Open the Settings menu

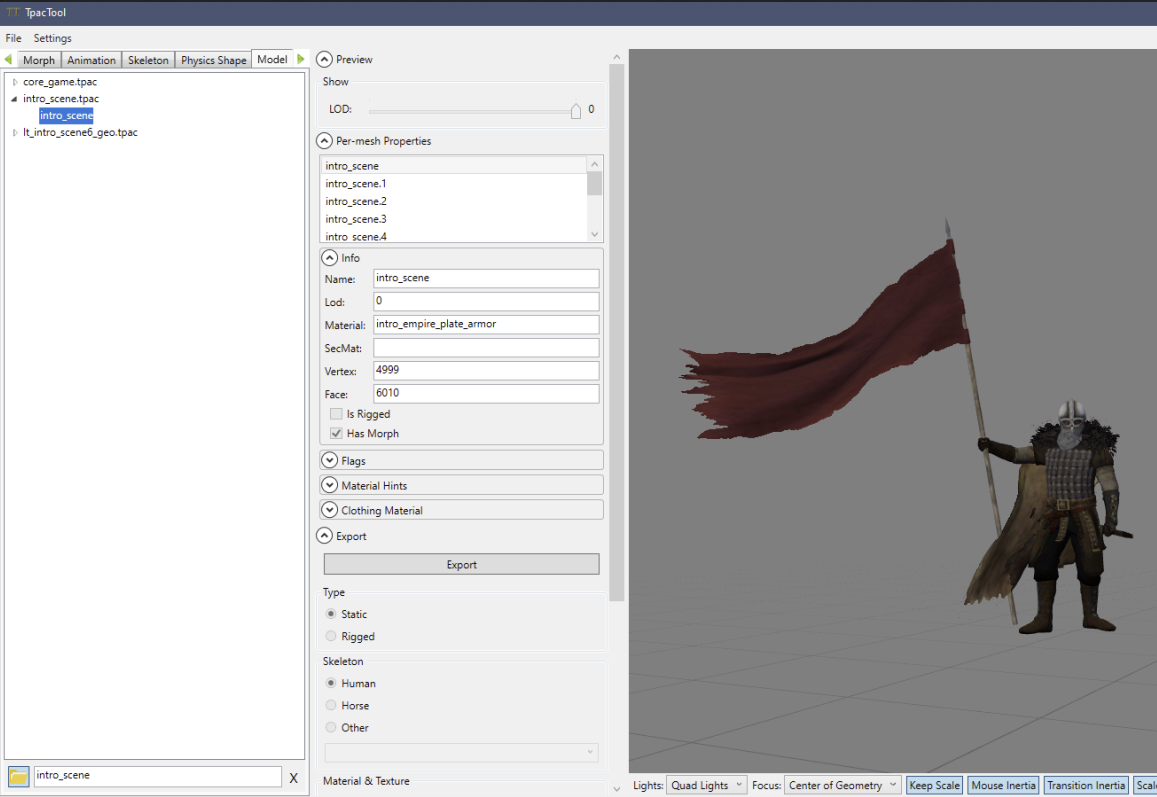[52, 38]
